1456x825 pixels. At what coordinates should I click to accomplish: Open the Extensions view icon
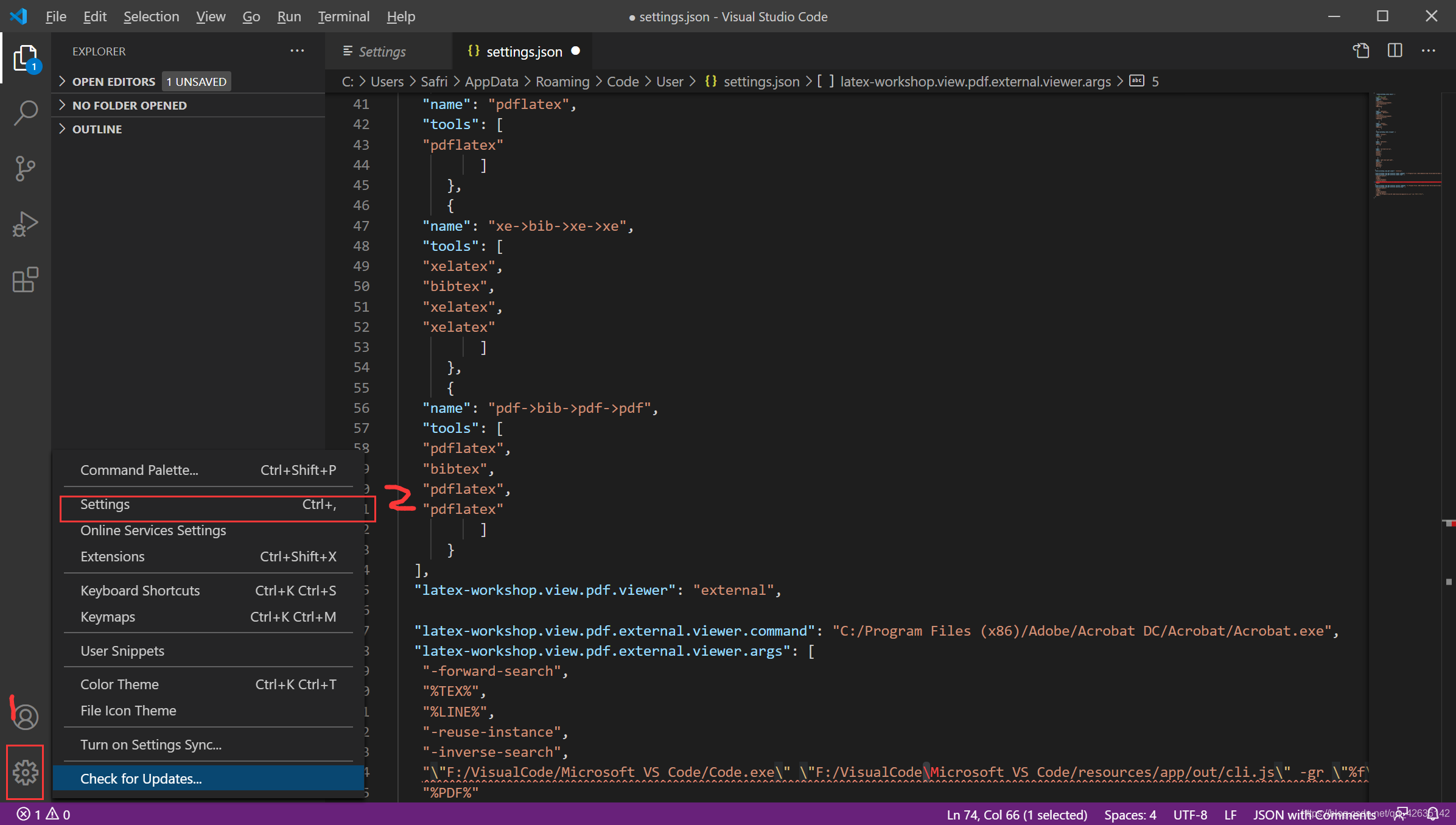click(x=26, y=280)
